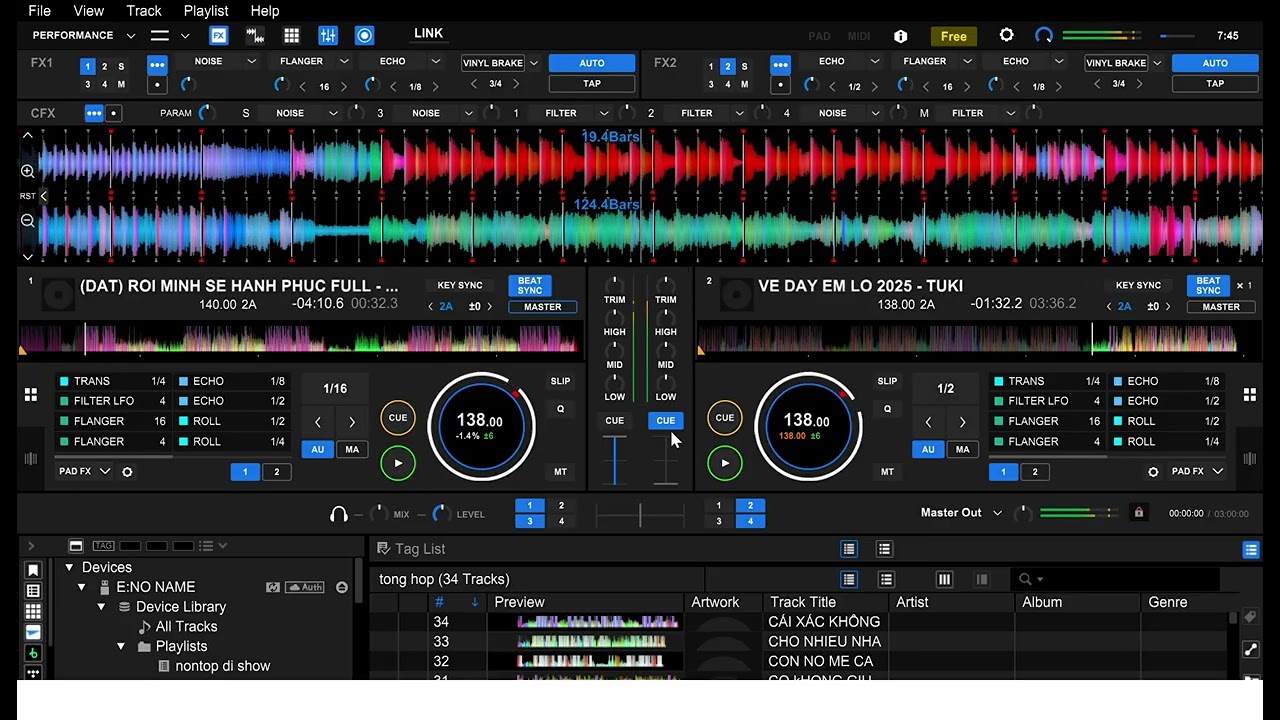Click the headphones cue icon
The width and height of the screenshot is (1280, 720).
point(339,514)
